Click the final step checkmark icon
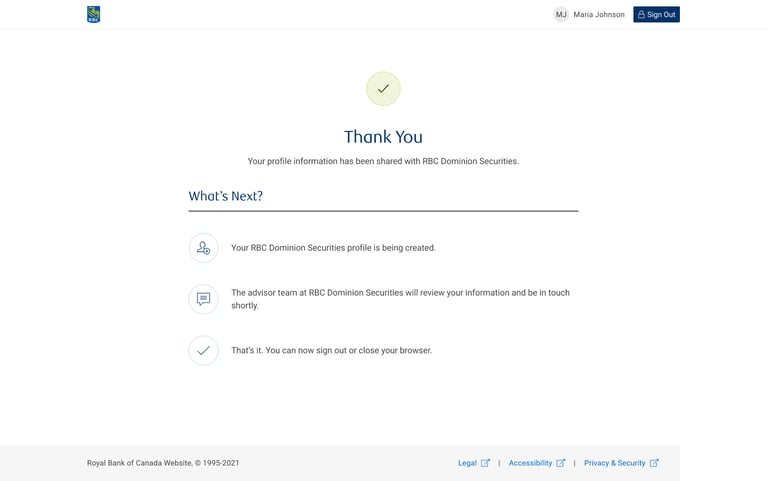Screen dimensions: 768x481 tap(203, 350)
